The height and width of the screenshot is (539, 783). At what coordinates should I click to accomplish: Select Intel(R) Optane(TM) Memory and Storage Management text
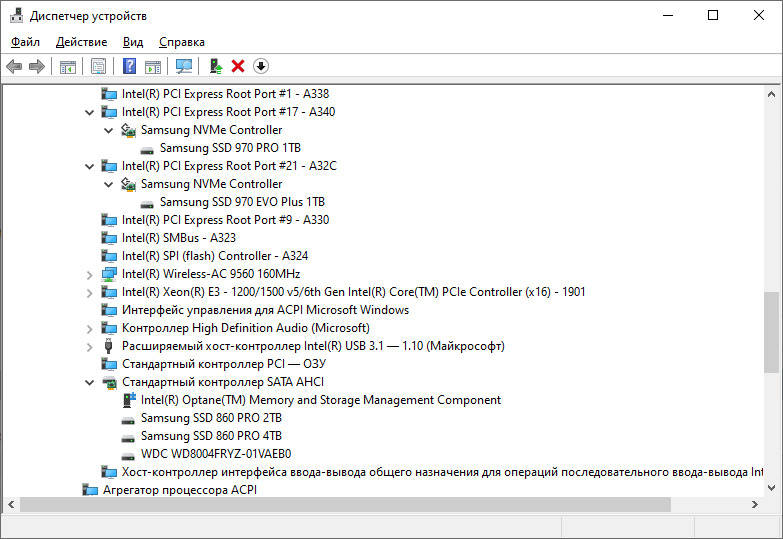tap(321, 400)
